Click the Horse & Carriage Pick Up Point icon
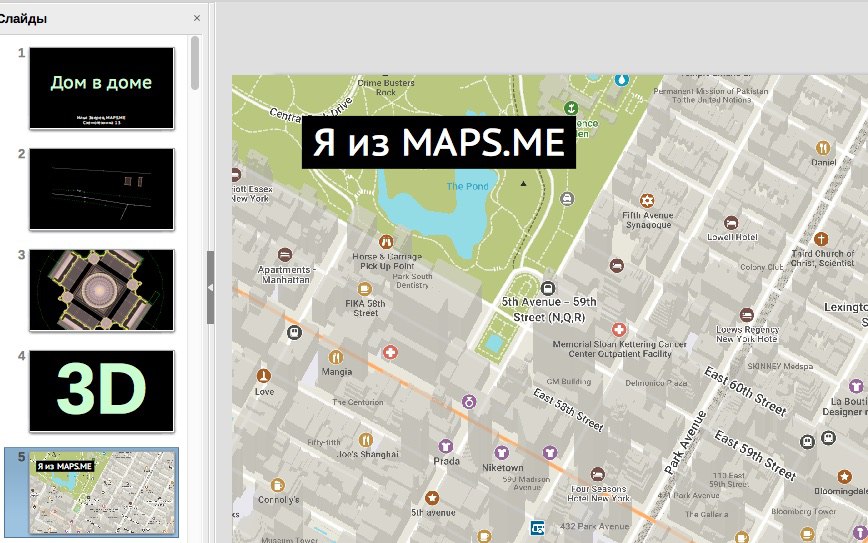 [386, 242]
